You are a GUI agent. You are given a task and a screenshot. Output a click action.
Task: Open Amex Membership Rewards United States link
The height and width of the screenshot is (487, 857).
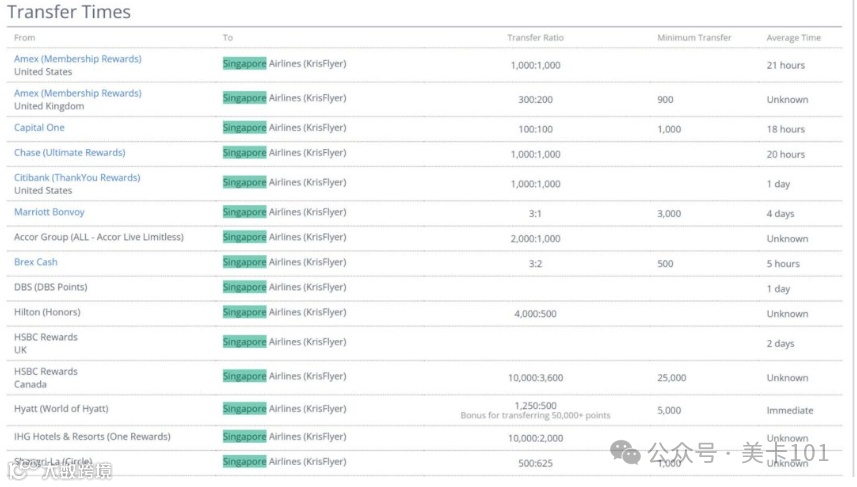(x=77, y=59)
